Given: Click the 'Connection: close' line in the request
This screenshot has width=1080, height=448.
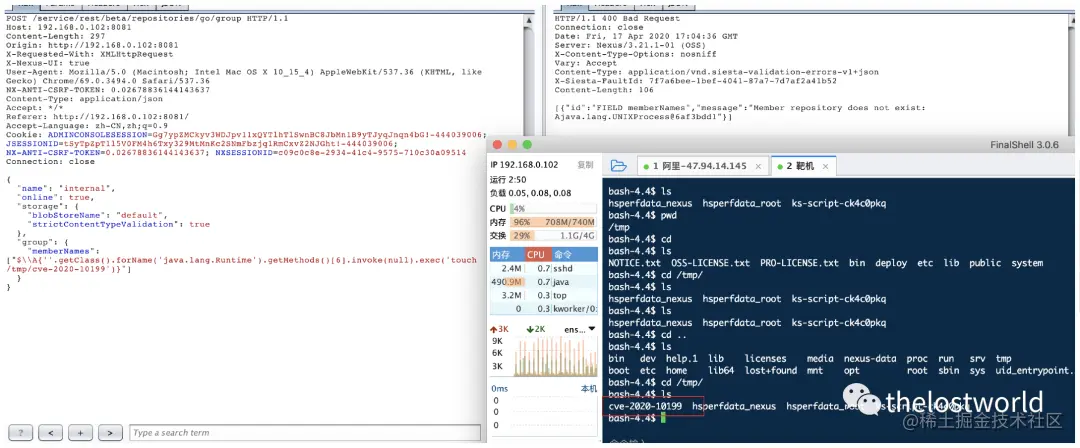Looking at the screenshot, I should (x=50, y=161).
